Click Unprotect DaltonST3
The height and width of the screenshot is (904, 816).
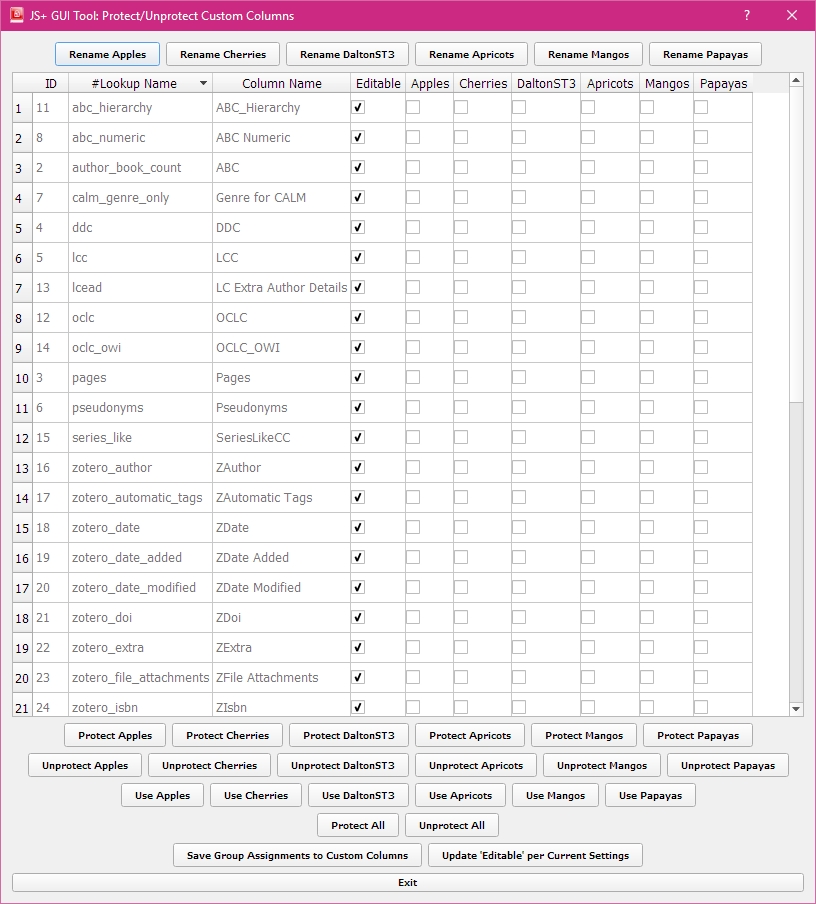pyautogui.click(x=343, y=765)
